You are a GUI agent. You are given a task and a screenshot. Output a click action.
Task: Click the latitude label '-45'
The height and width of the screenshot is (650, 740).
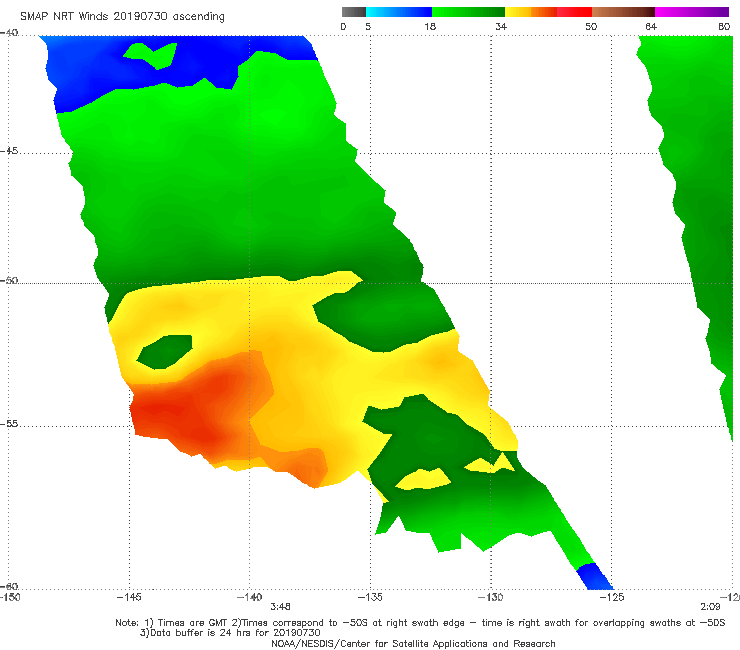coord(9,151)
